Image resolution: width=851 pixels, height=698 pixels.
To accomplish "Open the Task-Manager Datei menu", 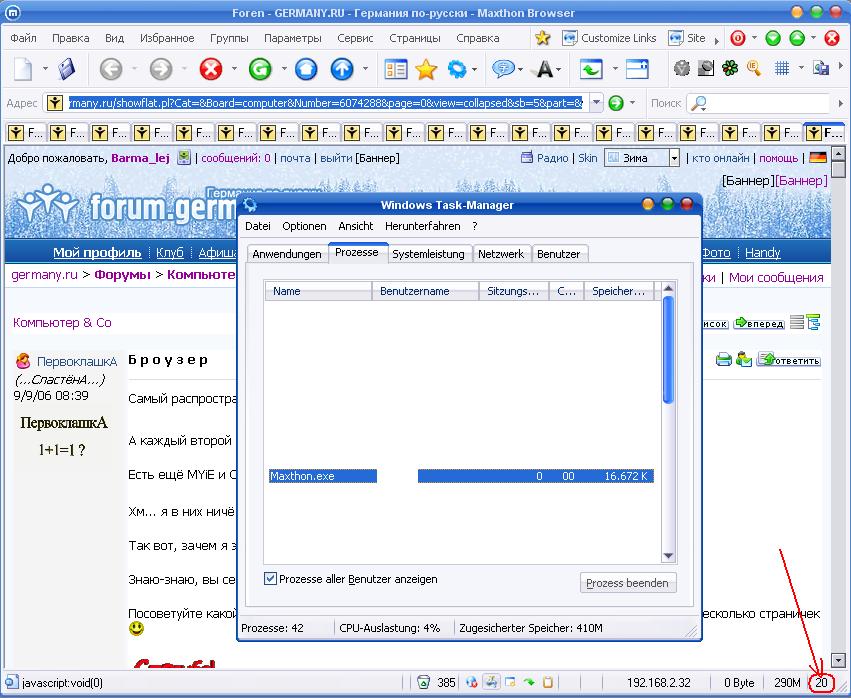I will point(258,226).
